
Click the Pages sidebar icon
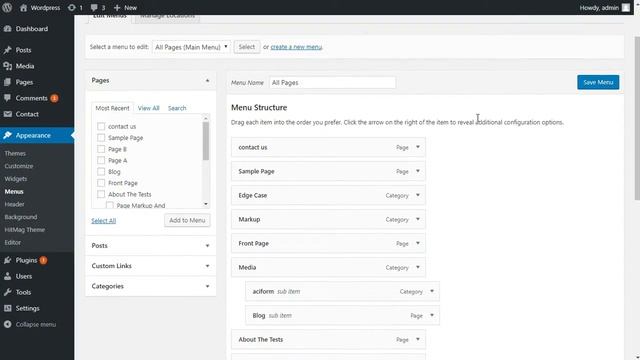click(7, 82)
